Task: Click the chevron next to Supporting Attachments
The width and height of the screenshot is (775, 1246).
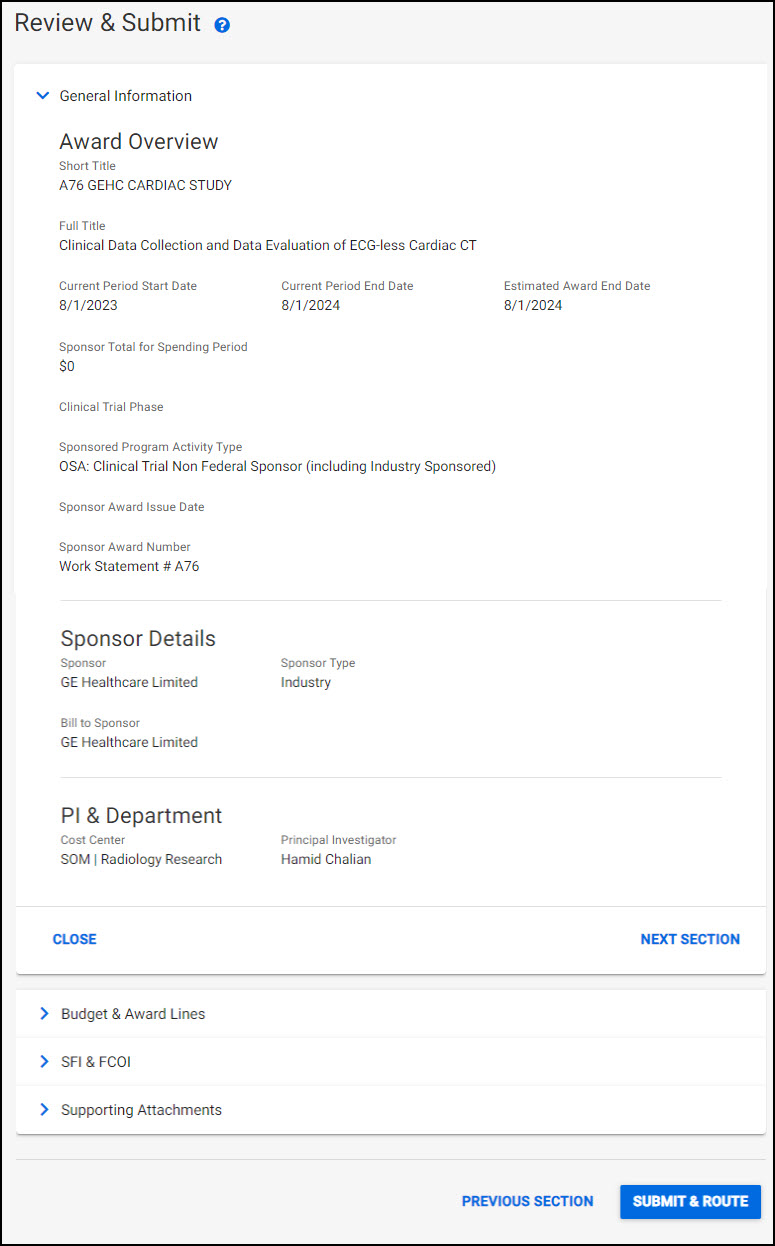Action: [x=44, y=1109]
